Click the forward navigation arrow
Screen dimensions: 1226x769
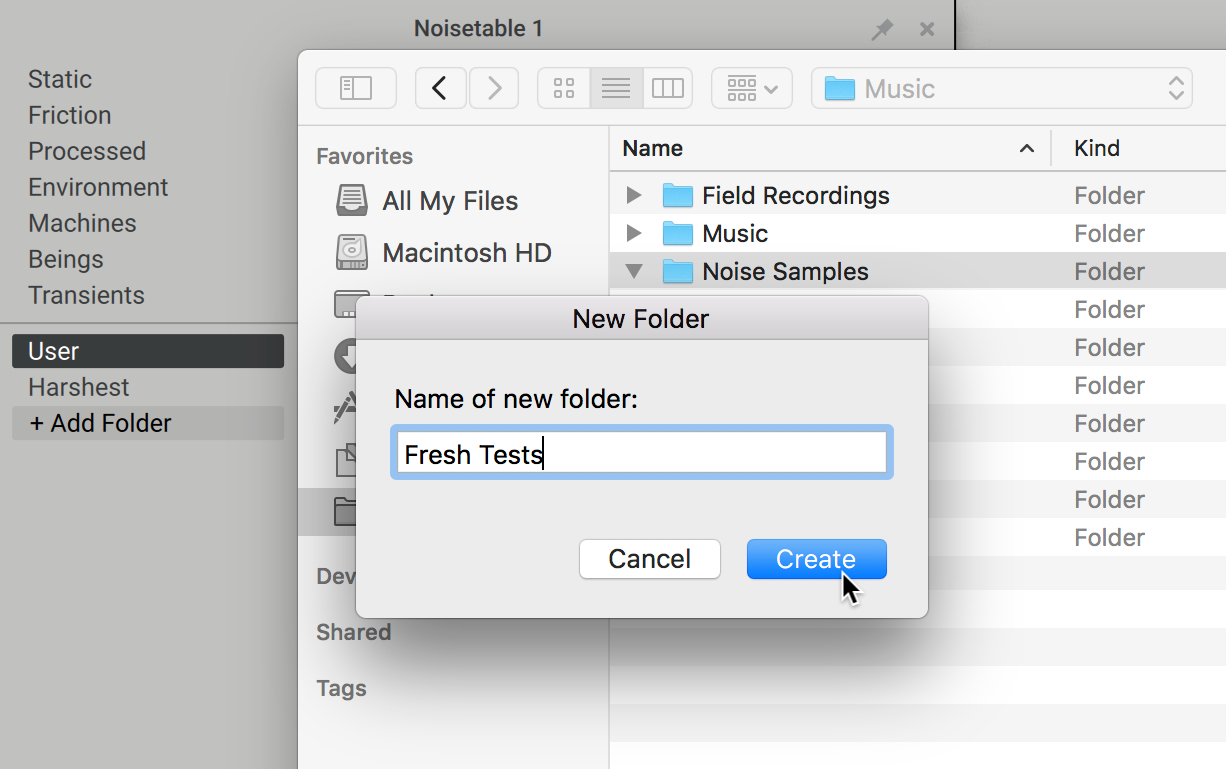click(493, 88)
